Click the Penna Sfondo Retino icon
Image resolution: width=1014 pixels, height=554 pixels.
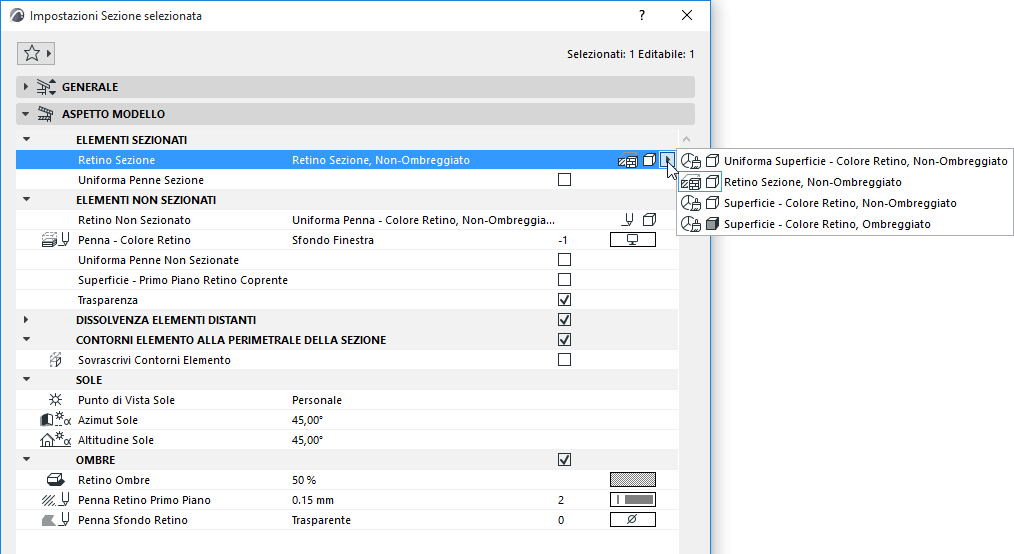pyautogui.click(x=56, y=520)
